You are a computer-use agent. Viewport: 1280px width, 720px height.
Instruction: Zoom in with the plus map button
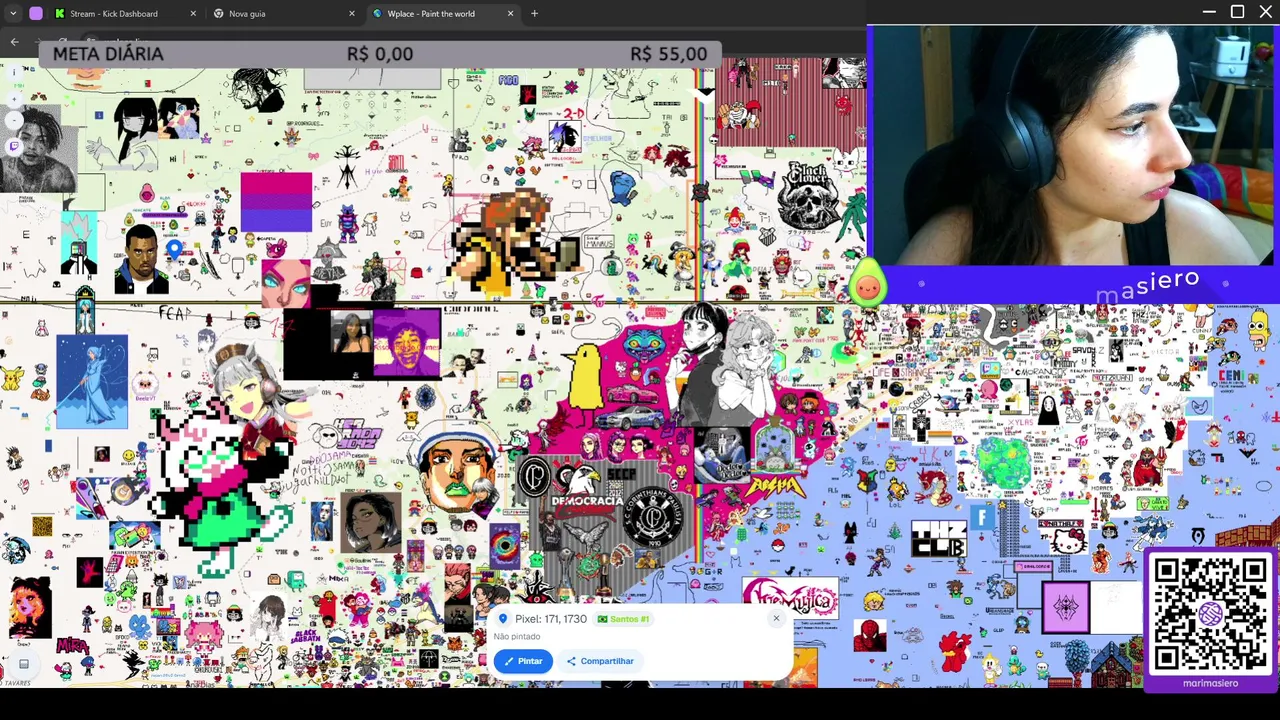click(x=14, y=100)
